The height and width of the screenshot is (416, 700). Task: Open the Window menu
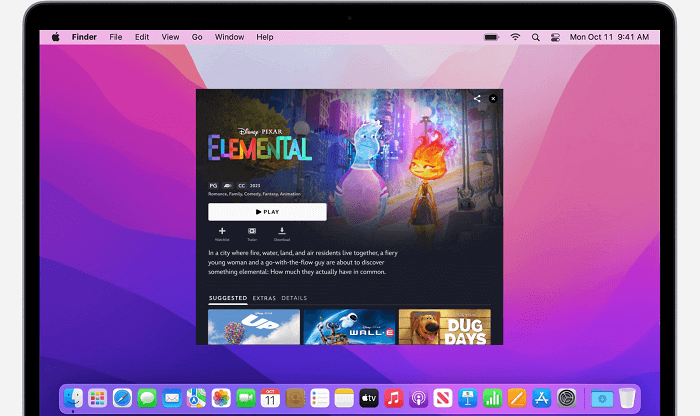click(229, 37)
